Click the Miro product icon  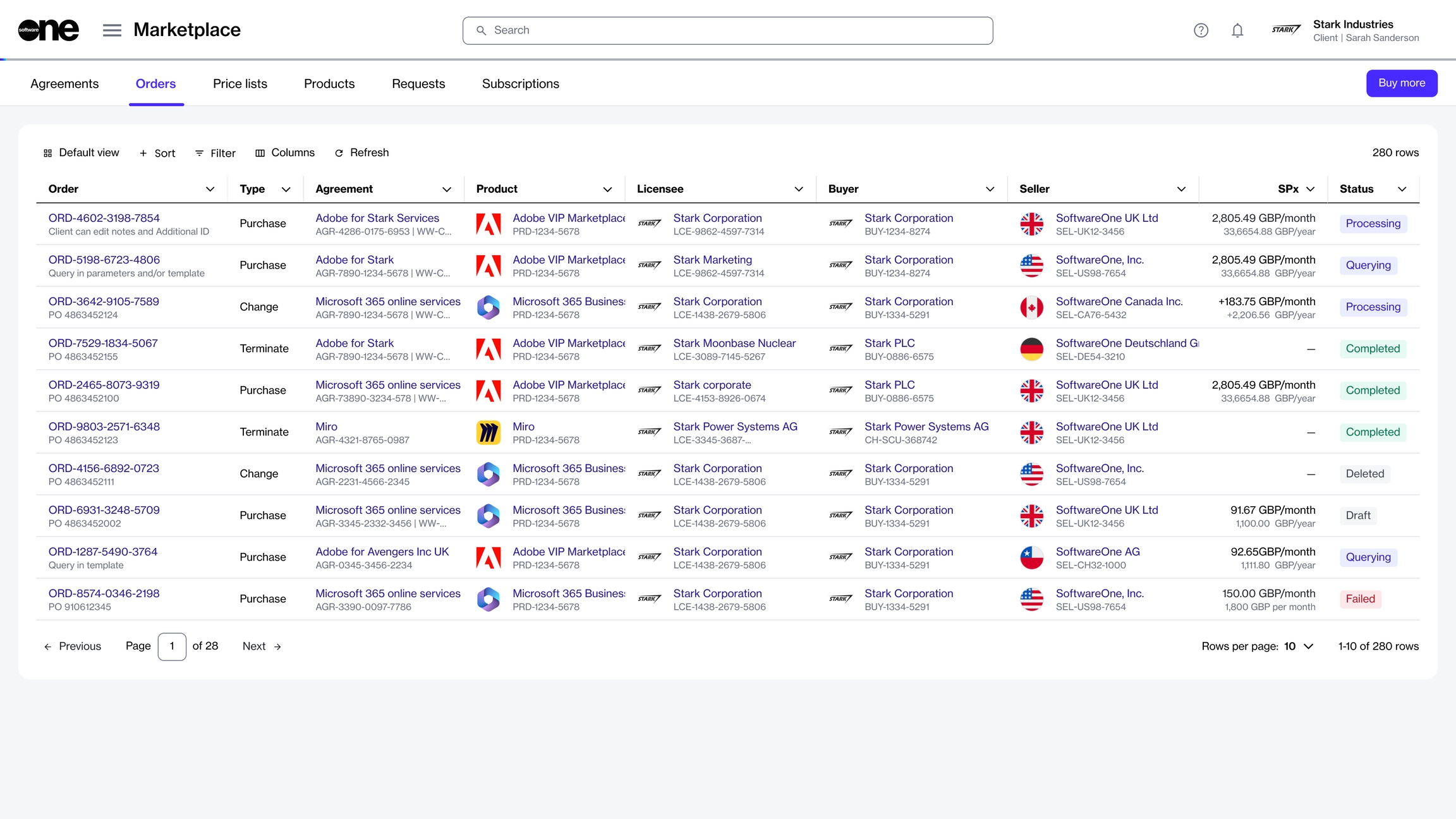(x=488, y=433)
